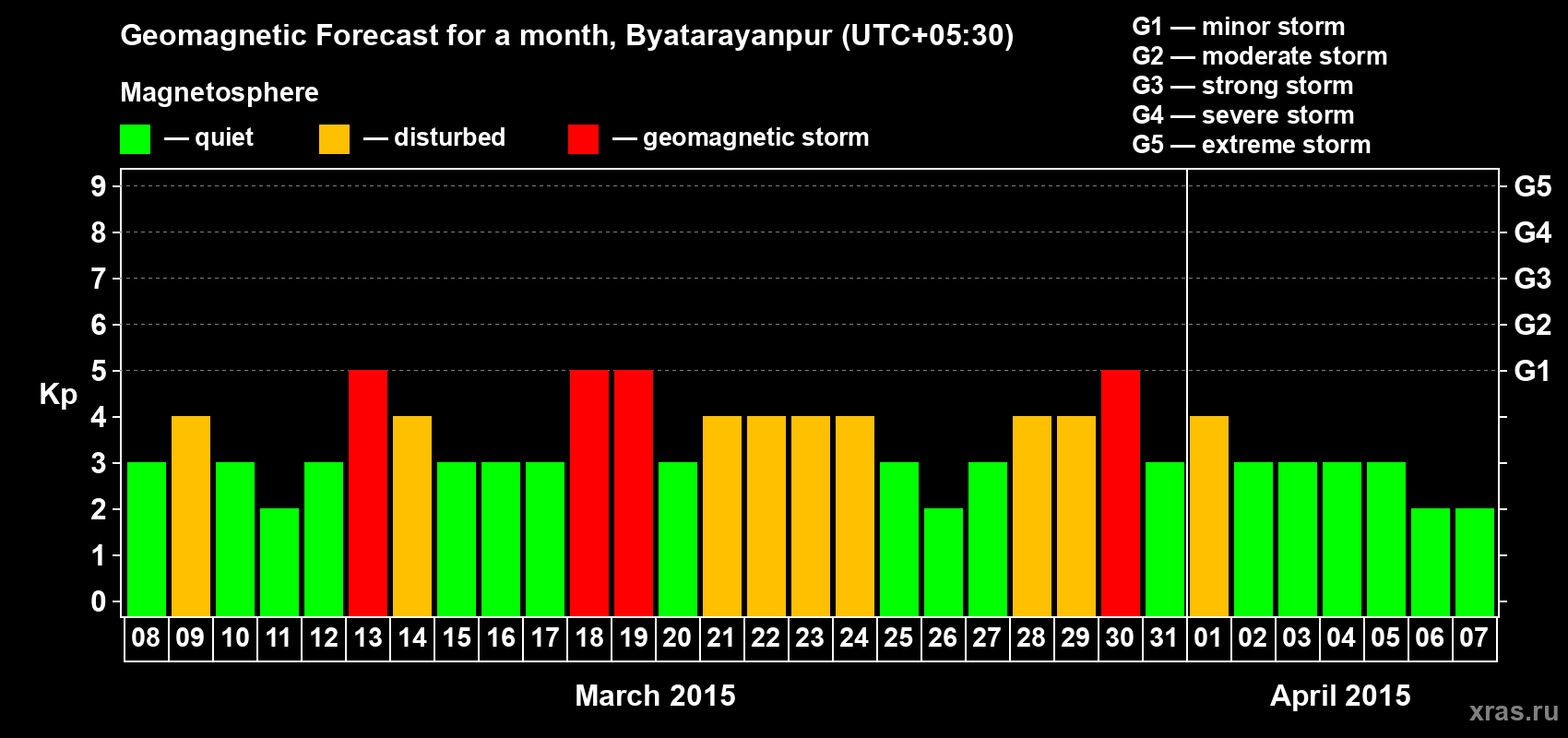Click 'G3 — strong storm' legend text
Viewport: 1568px width, 738px height.
(1243, 86)
